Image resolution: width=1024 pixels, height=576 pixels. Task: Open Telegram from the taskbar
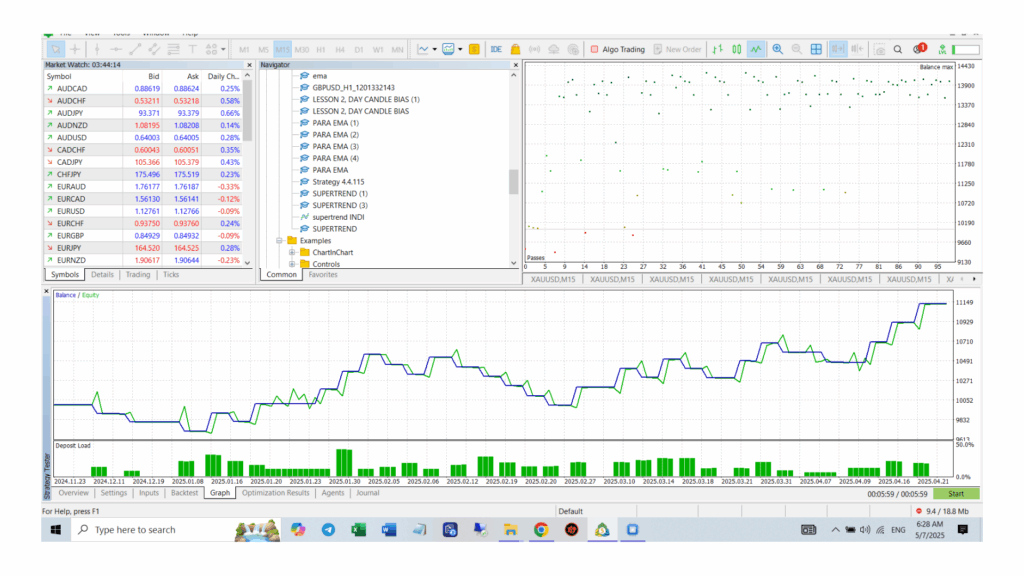328,530
